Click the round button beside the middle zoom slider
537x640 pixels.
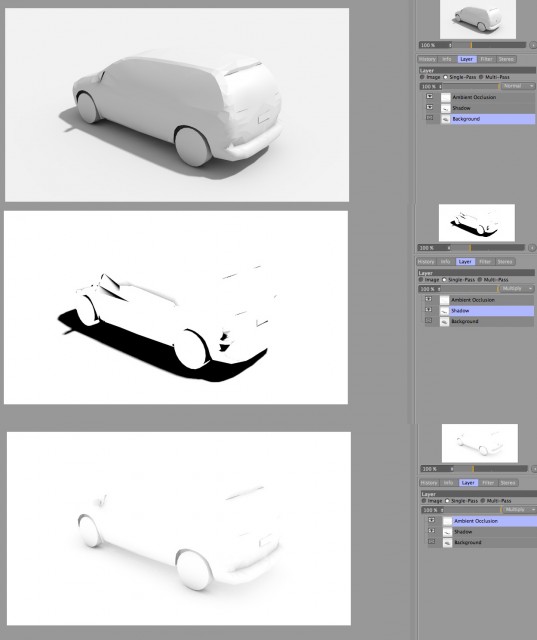click(x=532, y=247)
